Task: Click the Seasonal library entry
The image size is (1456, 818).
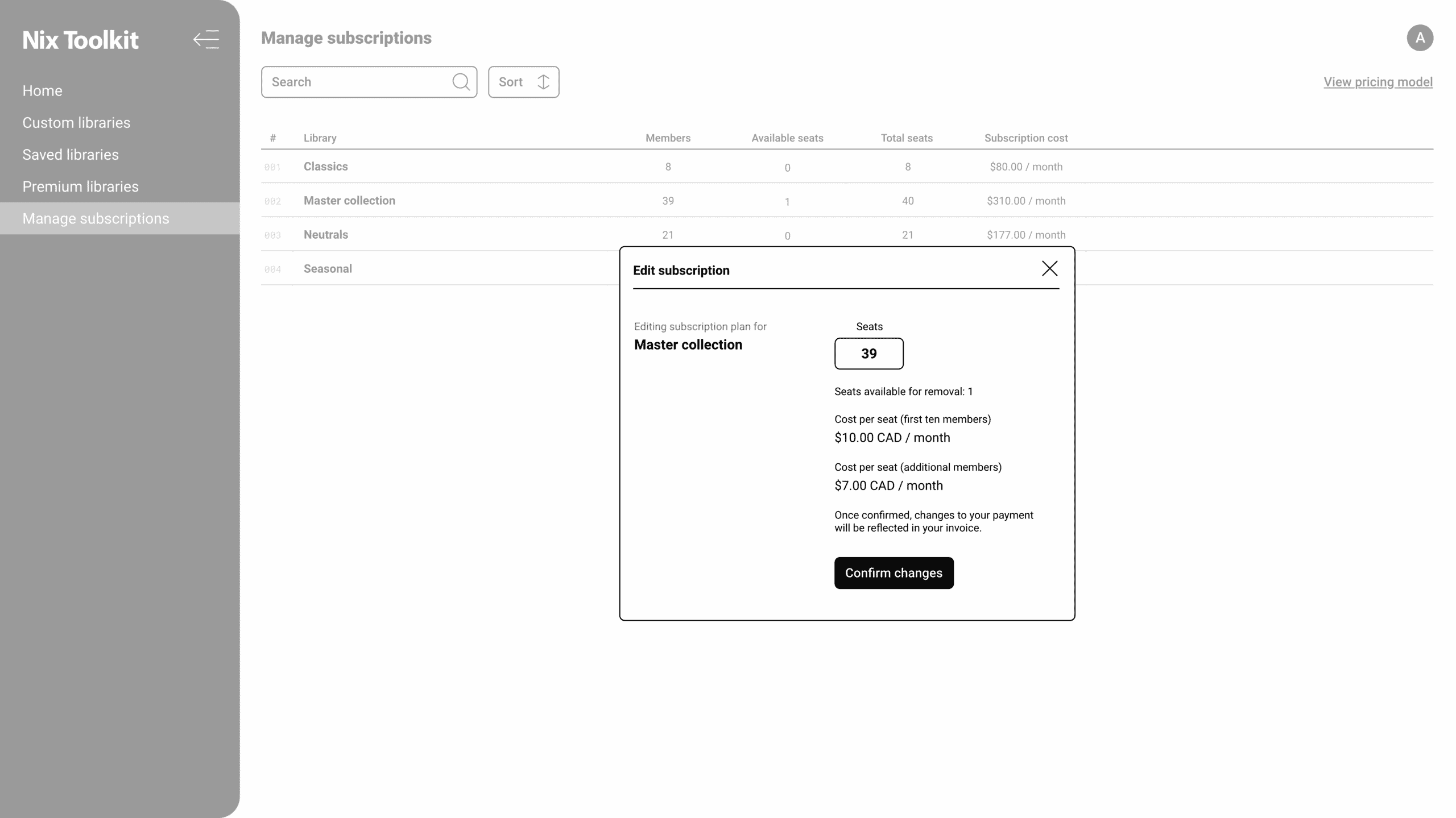Action: [x=328, y=269]
